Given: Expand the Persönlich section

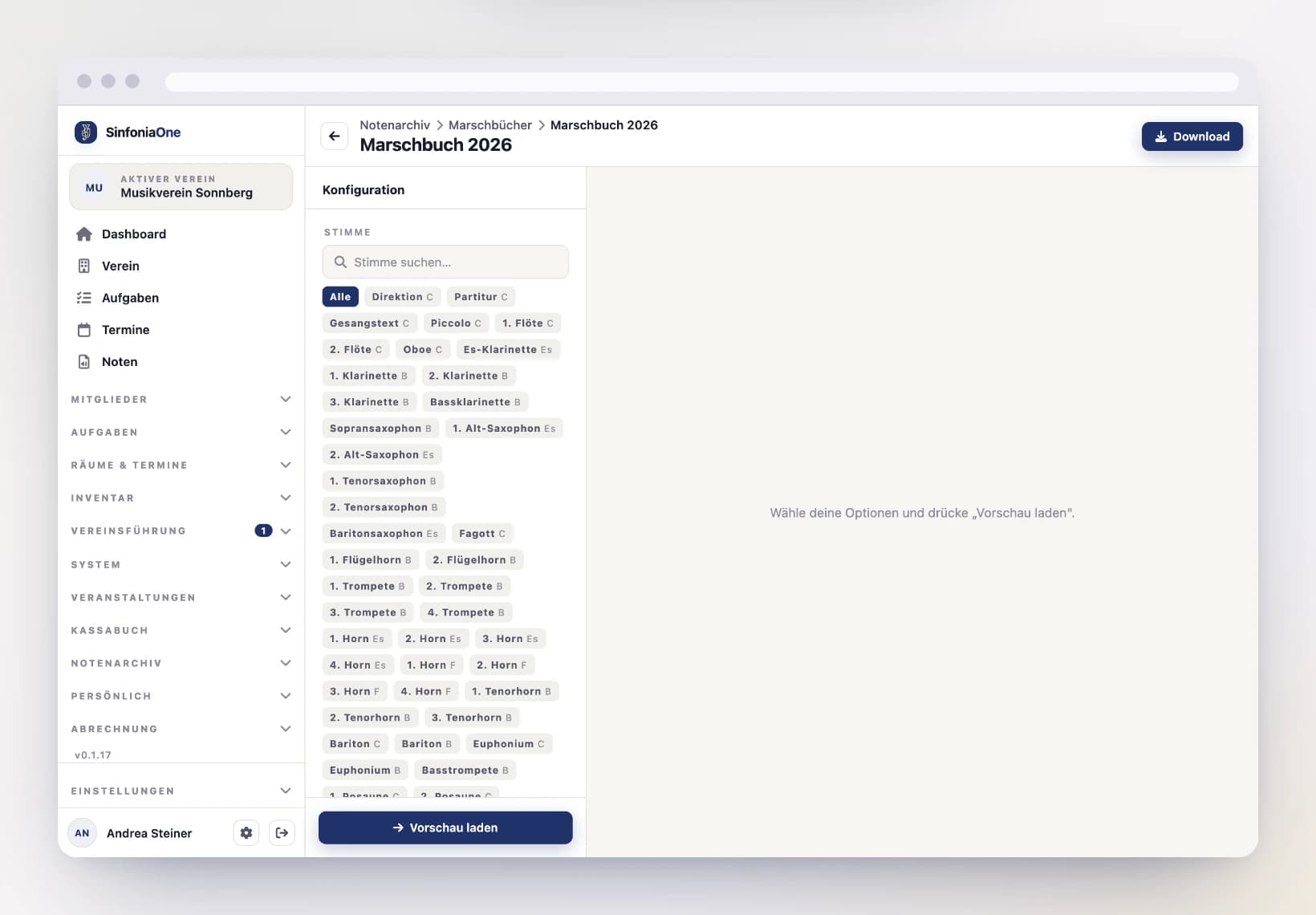Looking at the screenshot, I should click(x=181, y=697).
